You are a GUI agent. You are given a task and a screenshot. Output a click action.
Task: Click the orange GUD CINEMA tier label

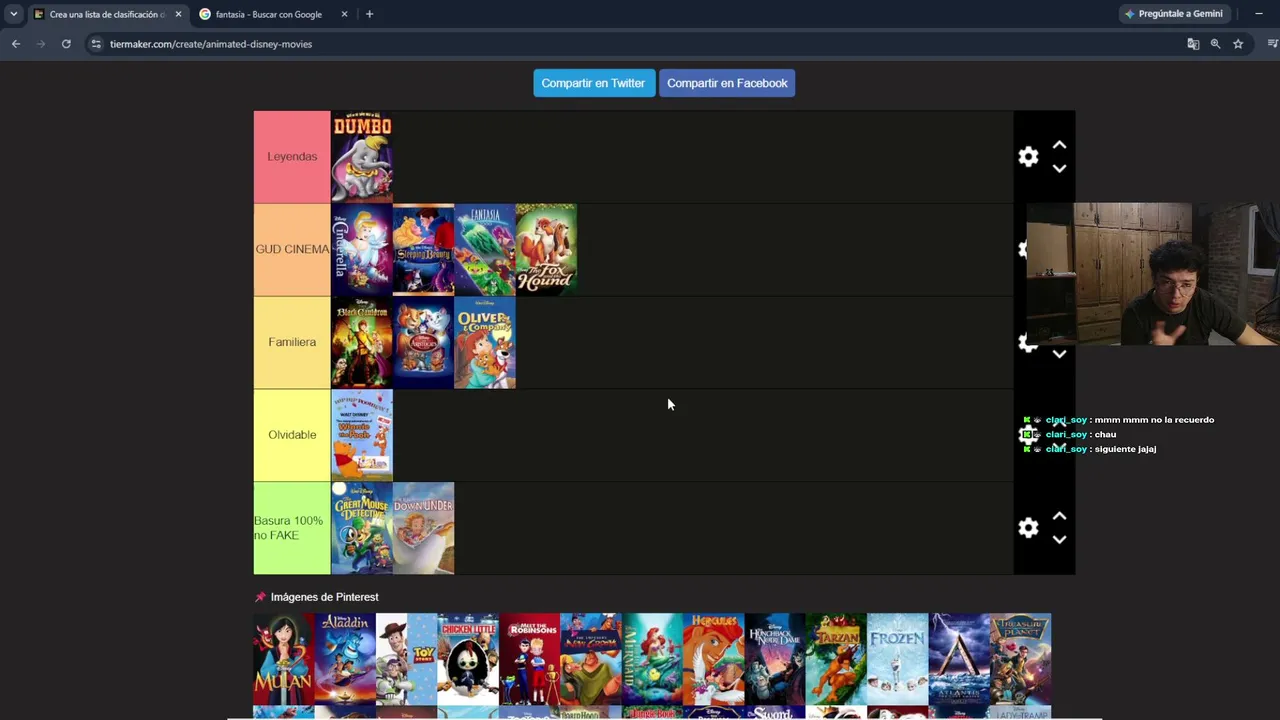[x=292, y=249]
